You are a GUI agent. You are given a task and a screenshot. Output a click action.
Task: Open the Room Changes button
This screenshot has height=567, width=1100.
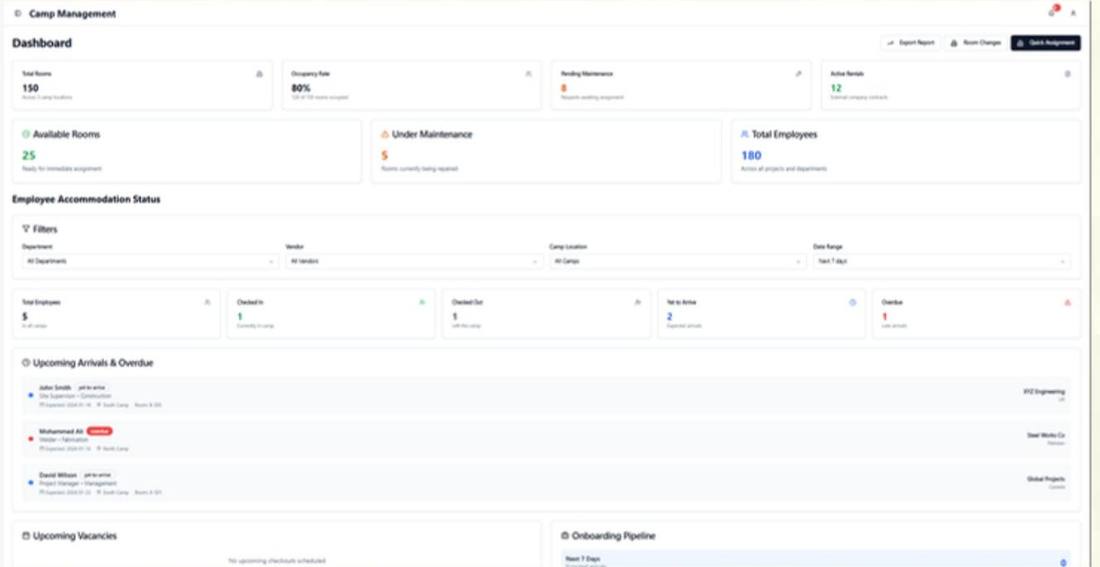pyautogui.click(x=976, y=43)
